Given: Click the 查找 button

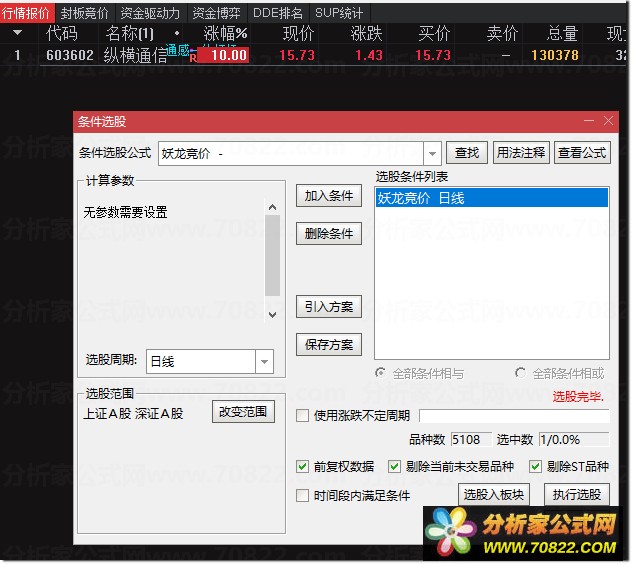Looking at the screenshot, I should coord(467,153).
